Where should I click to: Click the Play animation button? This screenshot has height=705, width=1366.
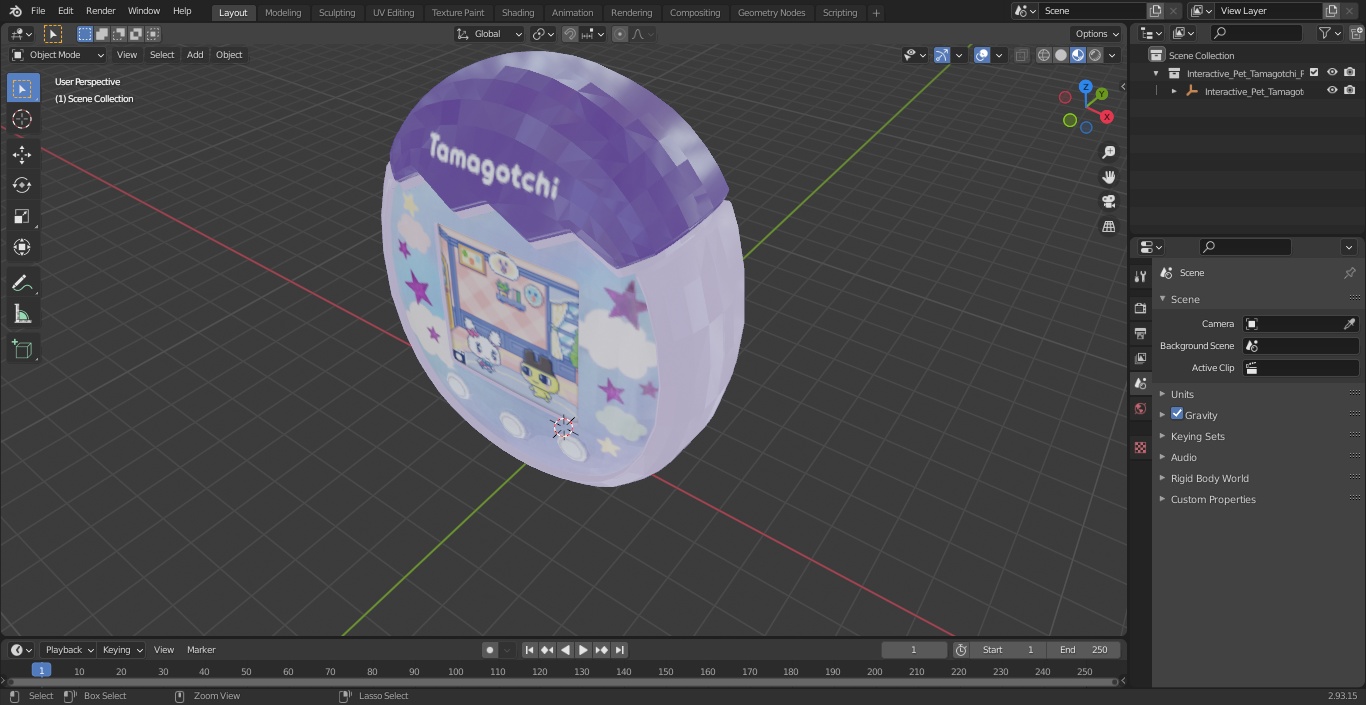click(583, 650)
